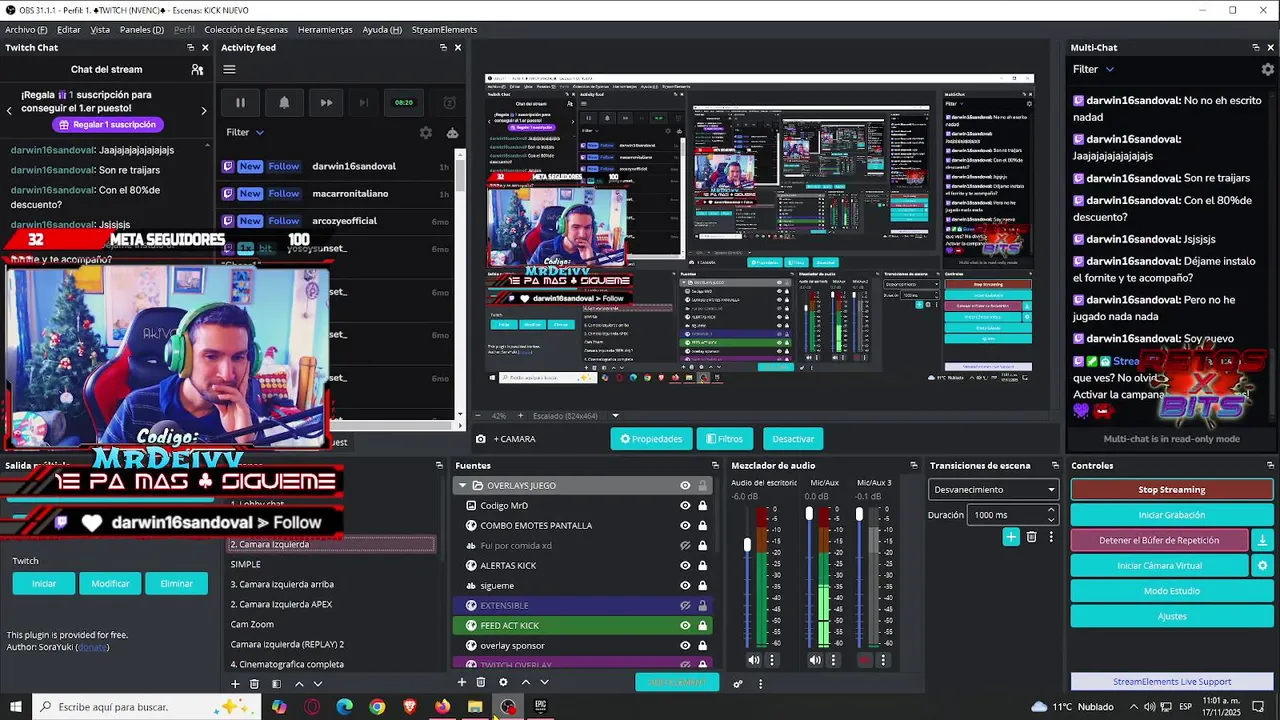Move selected scene up
The image size is (1280, 720).
coord(299,684)
